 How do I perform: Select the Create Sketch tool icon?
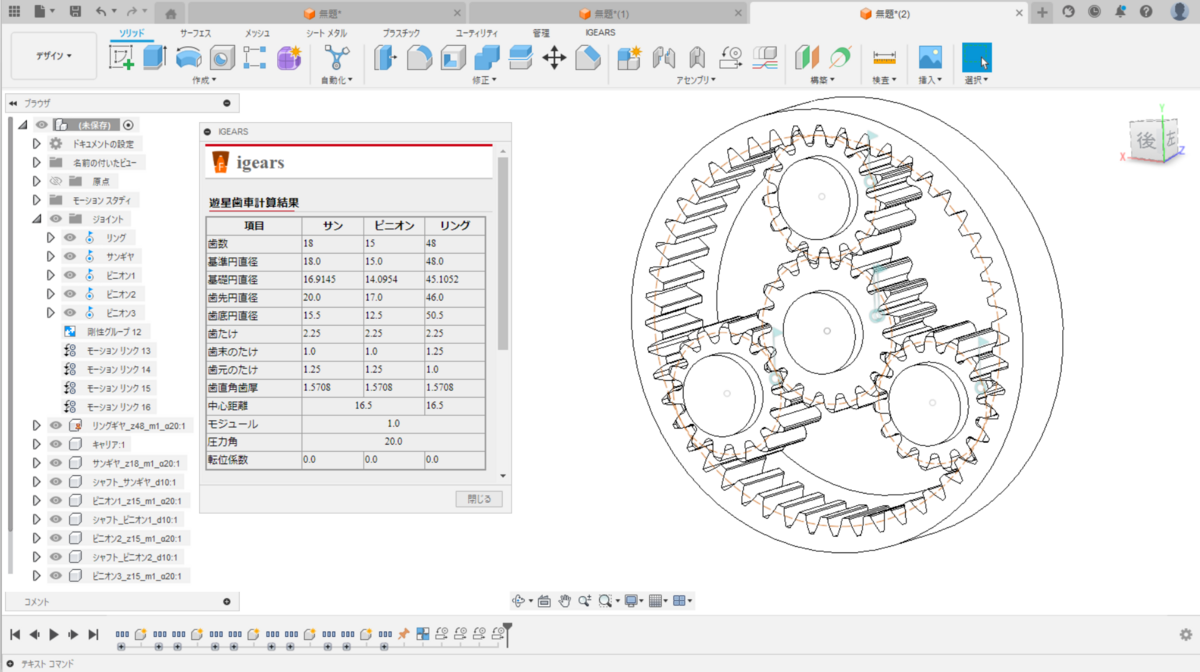tap(122, 58)
